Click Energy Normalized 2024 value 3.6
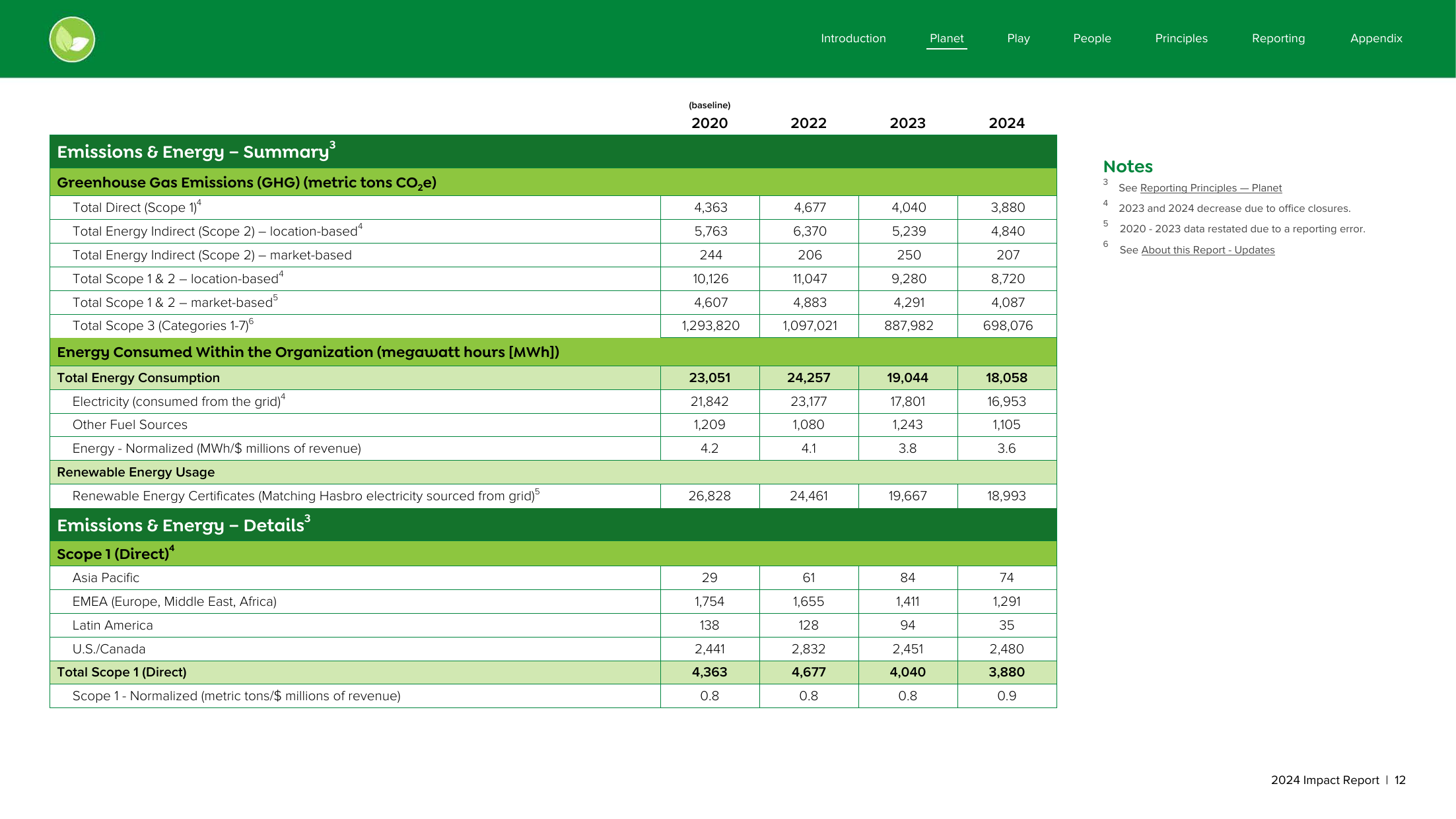This screenshot has width=1456, height=819. tap(1006, 449)
